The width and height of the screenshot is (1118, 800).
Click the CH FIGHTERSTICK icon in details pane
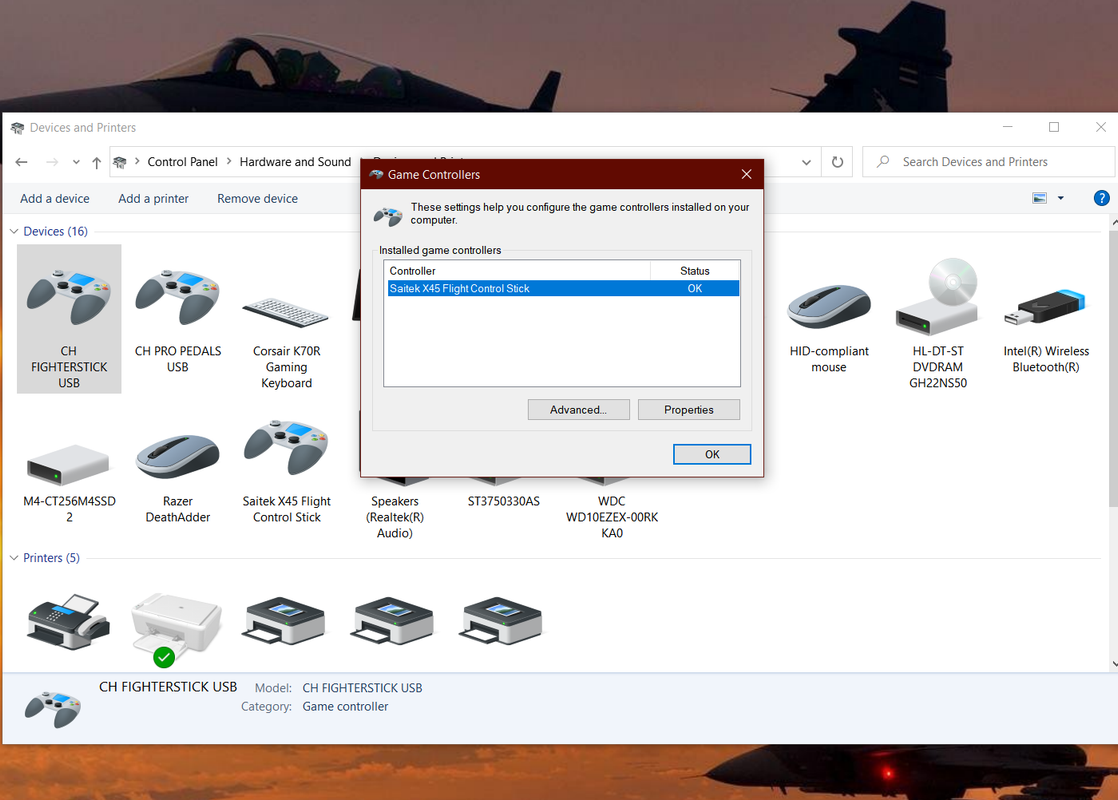[x=53, y=709]
